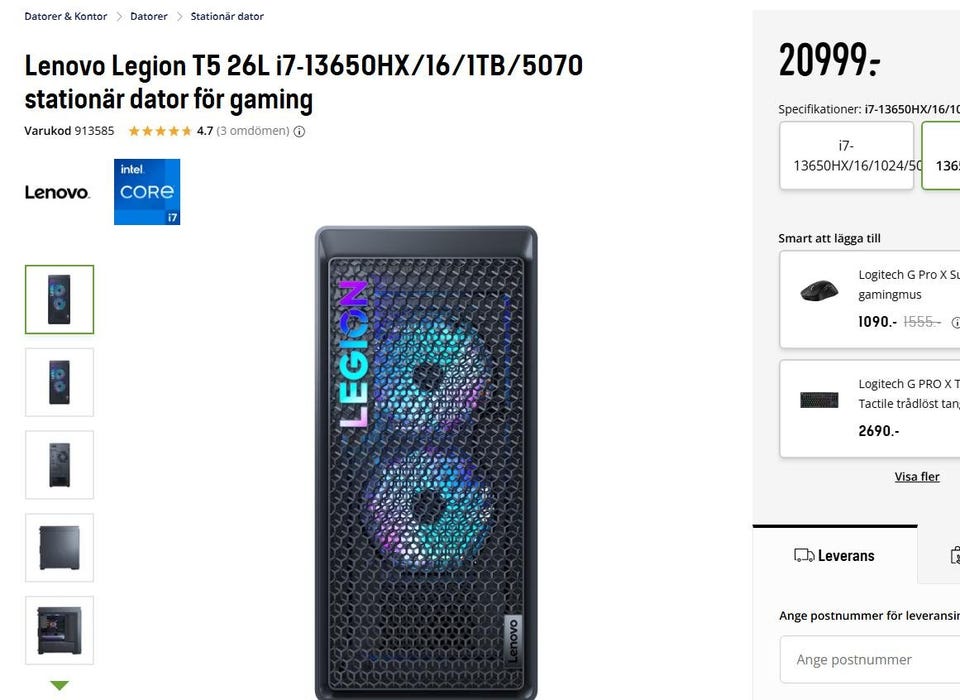The width and height of the screenshot is (960, 700).
Task: Click the Ange postnummer input field
Action: (870, 660)
